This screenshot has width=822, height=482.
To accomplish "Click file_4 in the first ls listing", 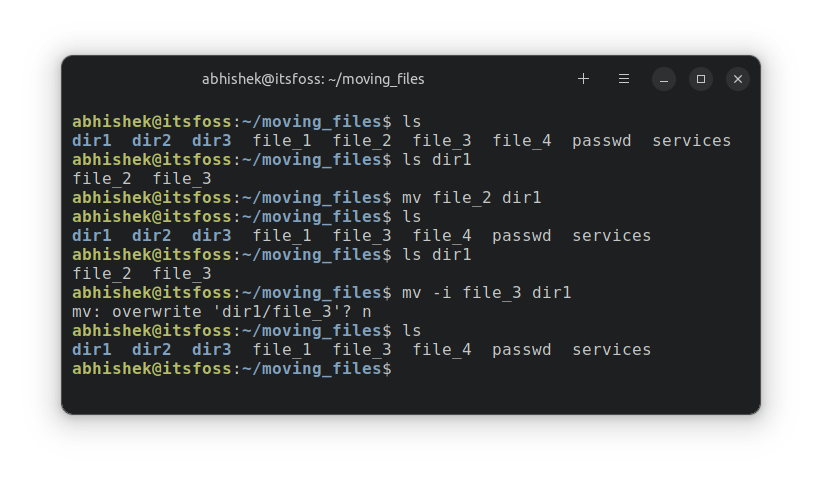I will (522, 141).
